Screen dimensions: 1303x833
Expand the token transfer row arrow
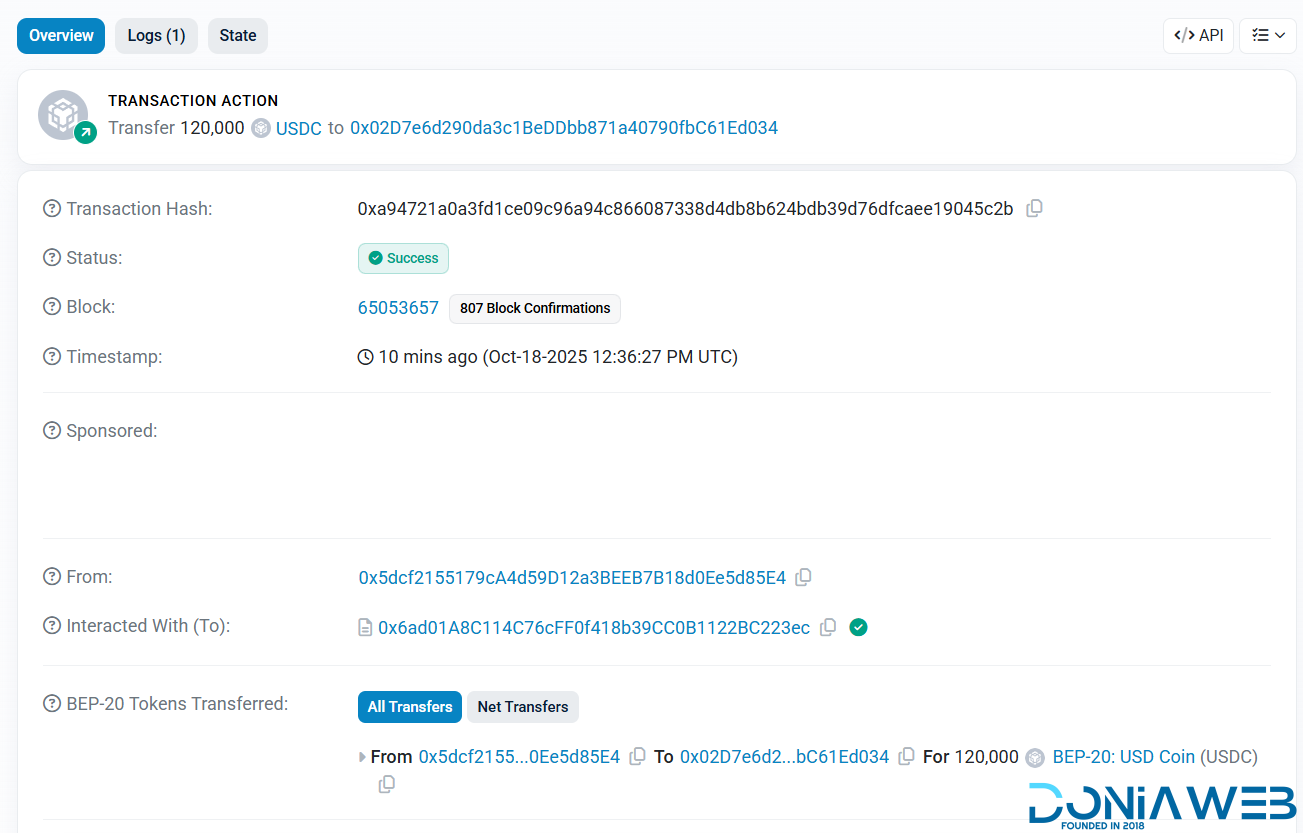pyautogui.click(x=362, y=757)
